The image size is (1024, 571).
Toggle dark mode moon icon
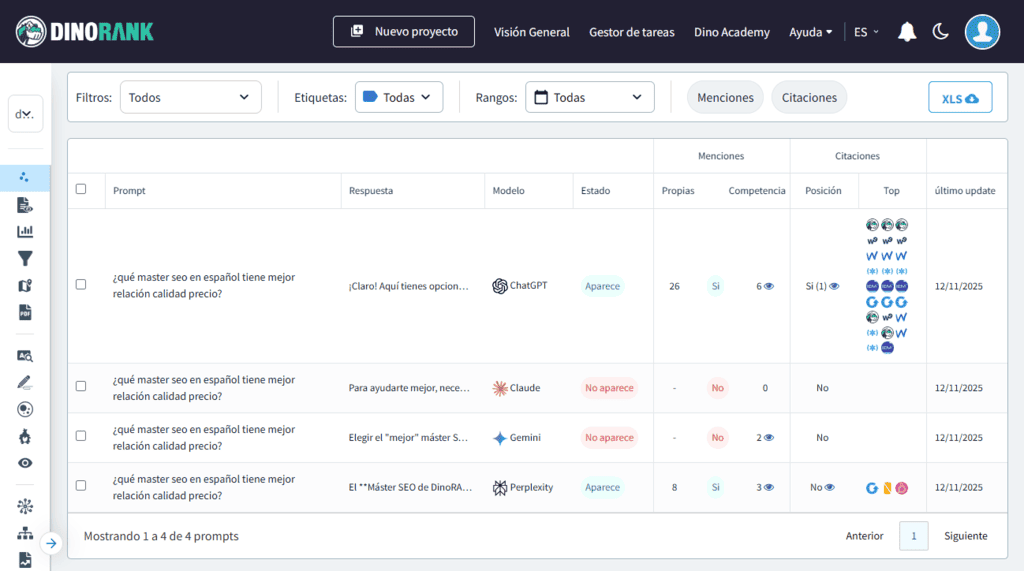[x=940, y=31]
